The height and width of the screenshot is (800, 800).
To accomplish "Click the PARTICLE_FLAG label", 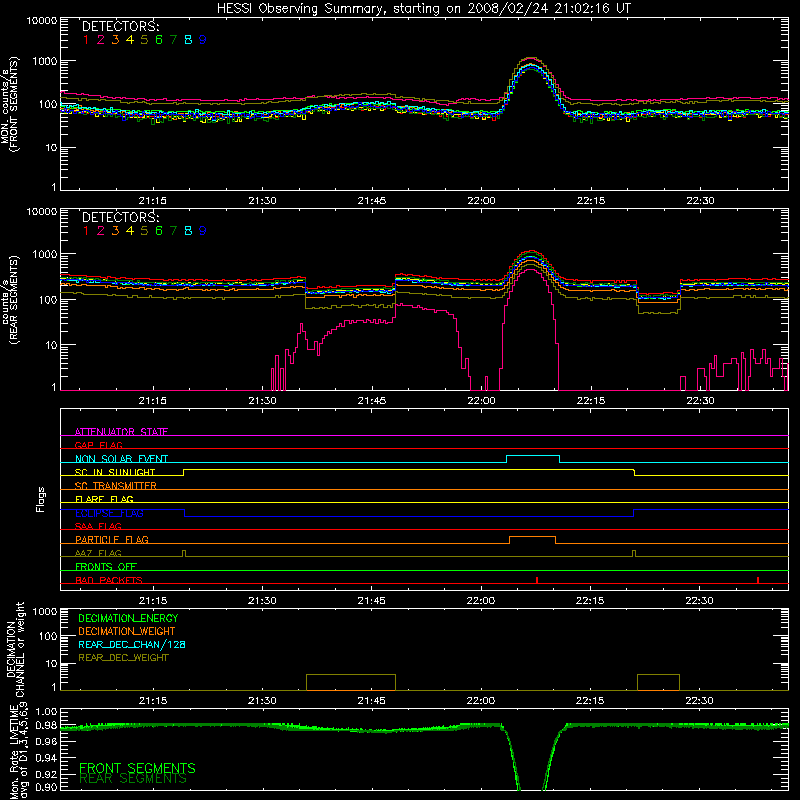I will [112, 539].
